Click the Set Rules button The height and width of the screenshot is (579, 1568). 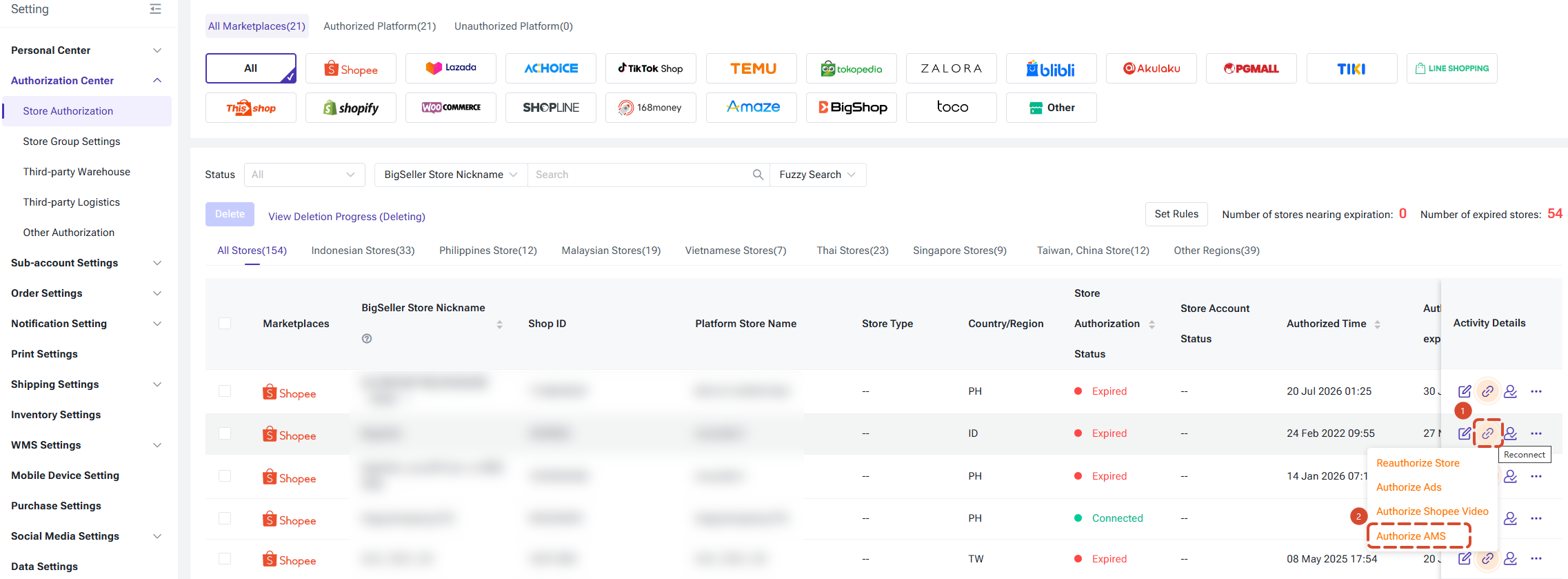point(1176,214)
